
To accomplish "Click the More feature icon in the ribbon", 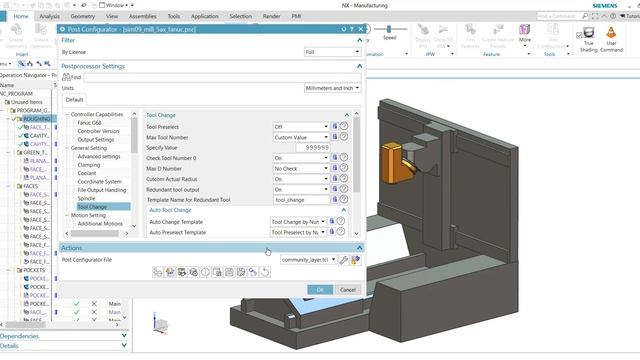I will pos(524,30).
